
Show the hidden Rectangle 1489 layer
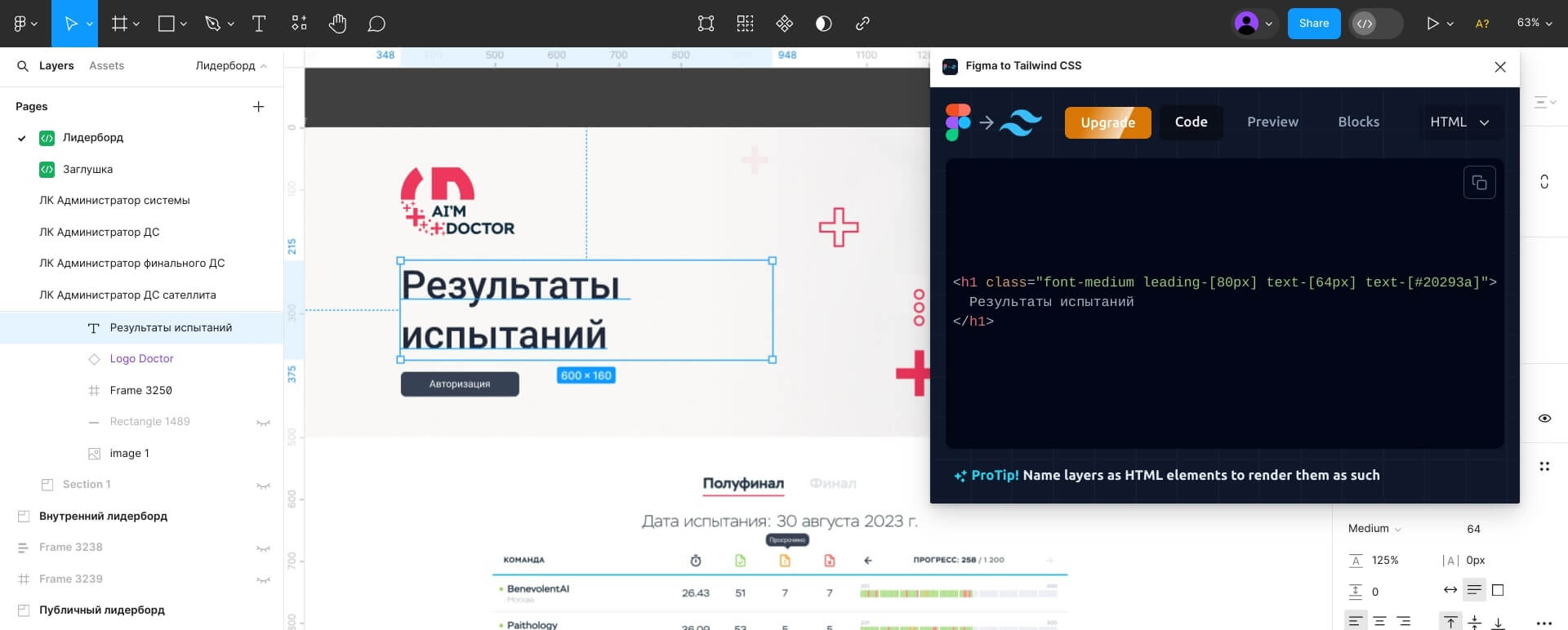tap(263, 422)
